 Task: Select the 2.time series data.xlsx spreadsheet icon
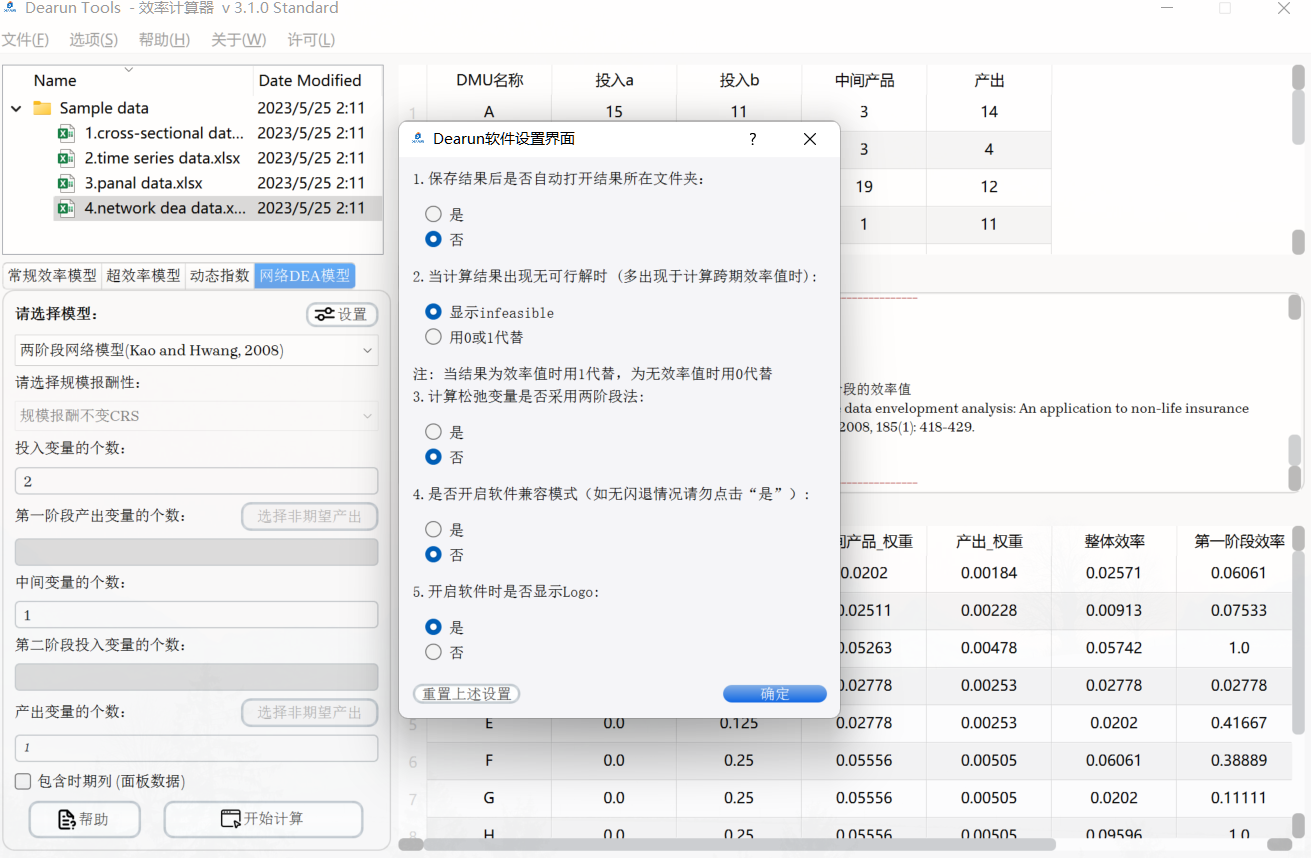[x=66, y=157]
